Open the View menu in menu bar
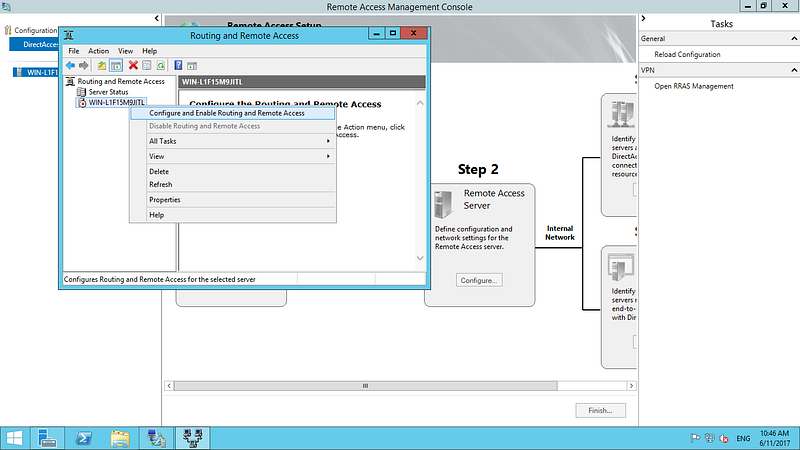Image resolution: width=800 pixels, height=450 pixels. [x=126, y=51]
